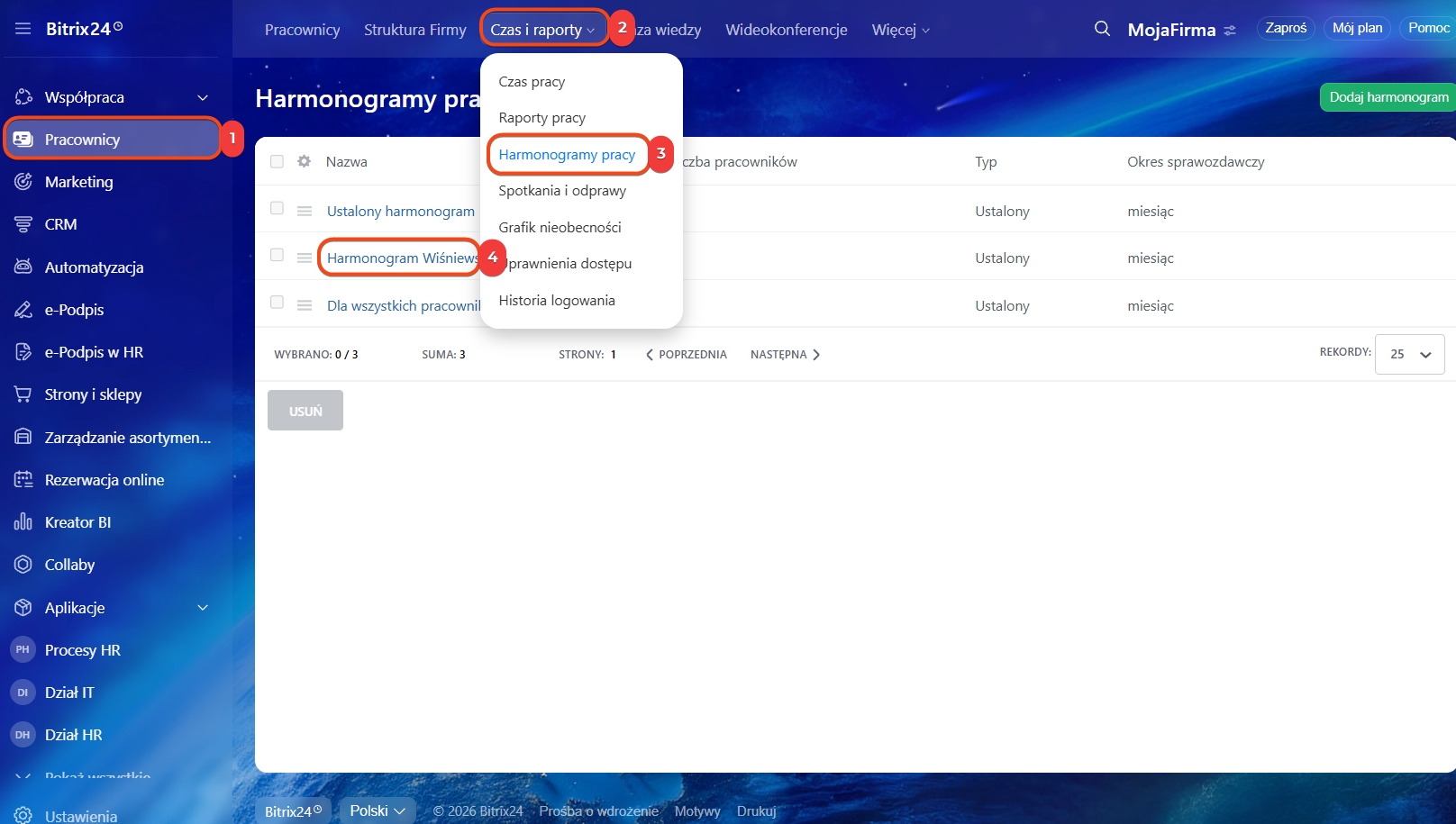Select Grafik nieobecności from the menu
This screenshot has height=824, width=1456.
click(560, 227)
